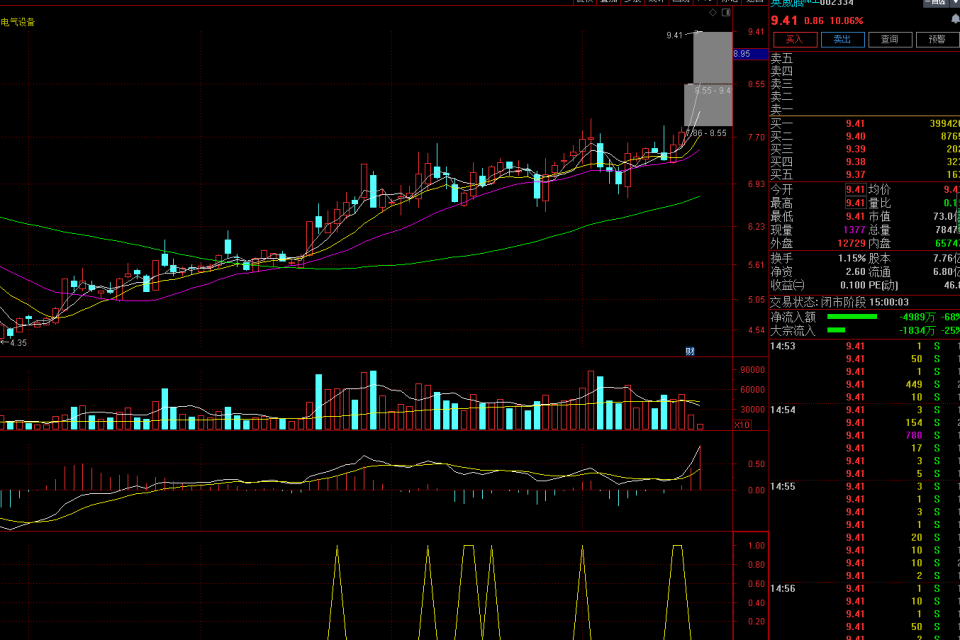960x640 pixels.
Task: Click the bell alert icon near the price
Action: tap(955, 20)
